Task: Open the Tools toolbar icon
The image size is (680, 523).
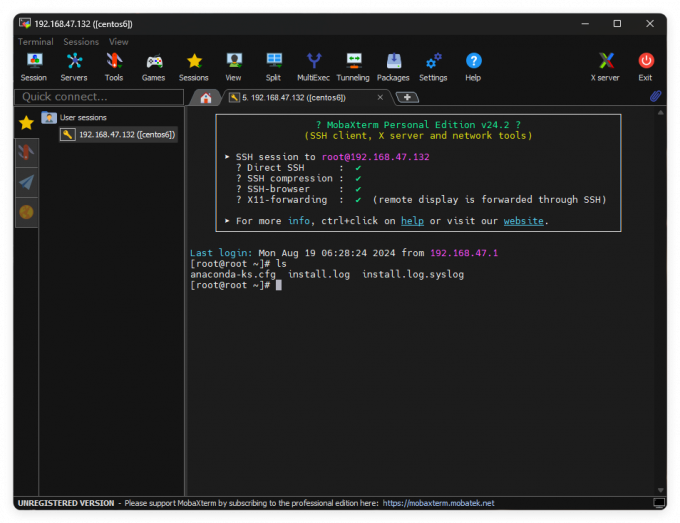Action: pyautogui.click(x=114, y=67)
